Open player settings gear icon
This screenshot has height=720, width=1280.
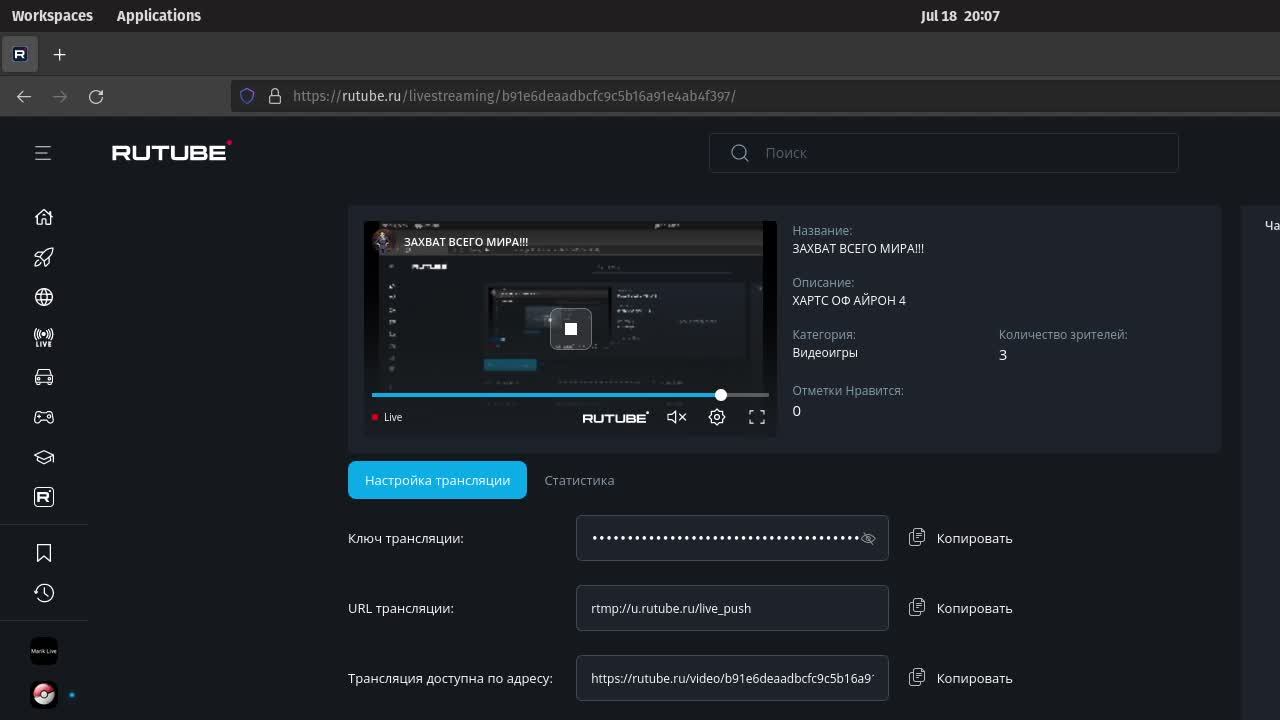tap(717, 417)
